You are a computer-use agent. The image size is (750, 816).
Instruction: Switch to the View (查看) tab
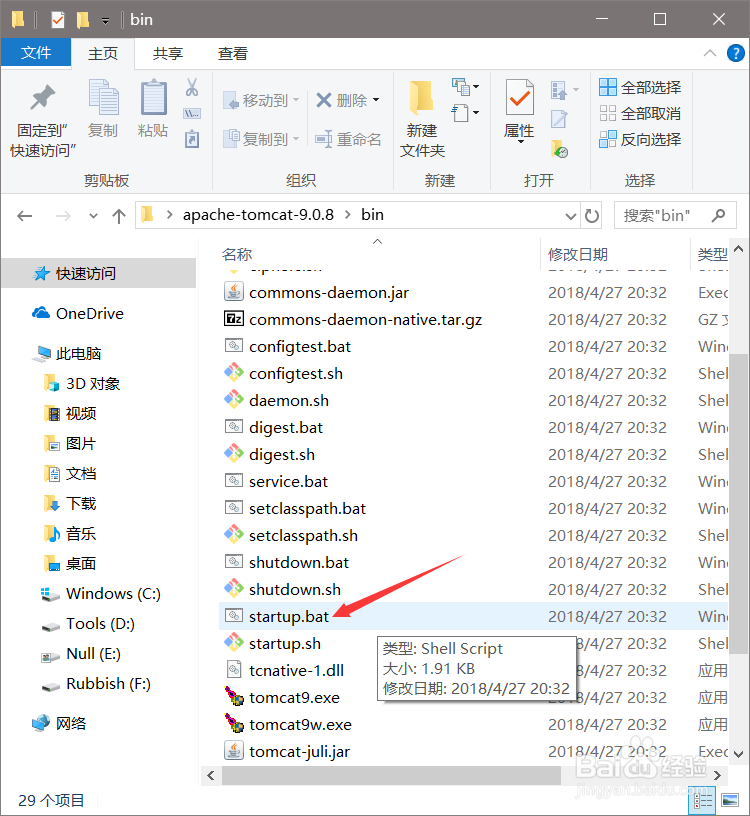233,54
